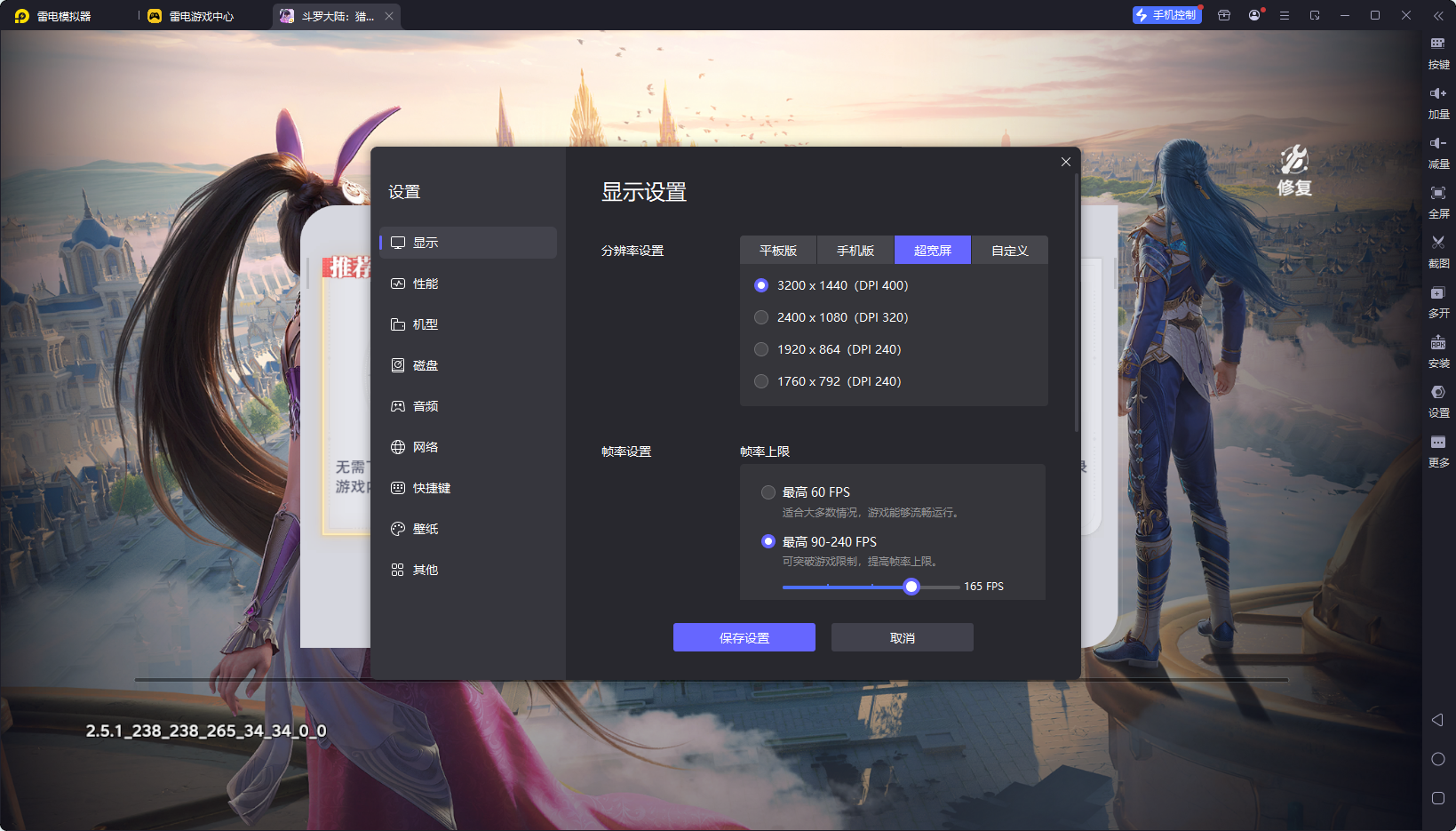
Task: Click the 分辨率设置 label
Action: [633, 251]
